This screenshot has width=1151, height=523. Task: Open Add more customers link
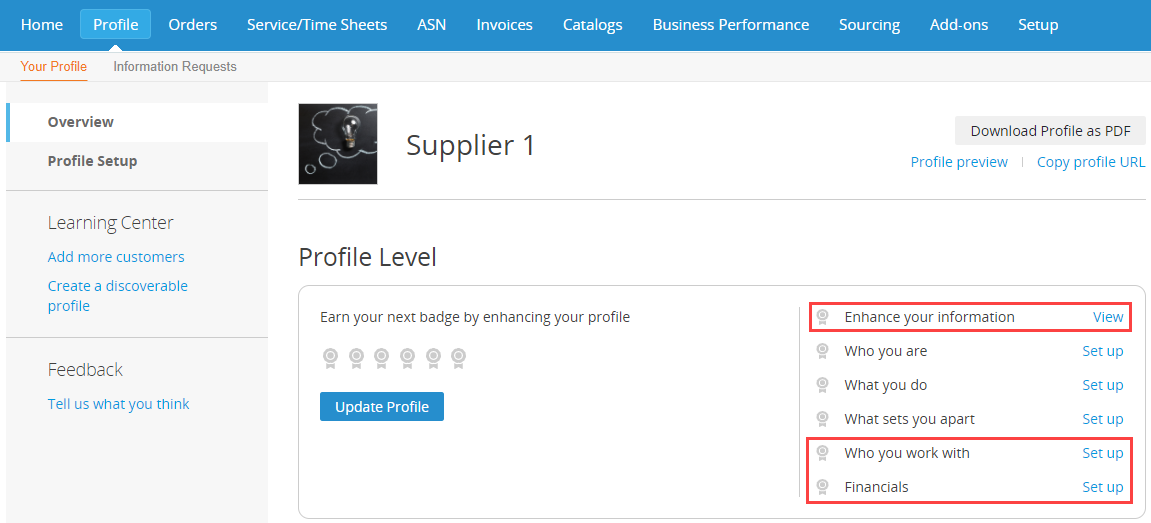116,257
